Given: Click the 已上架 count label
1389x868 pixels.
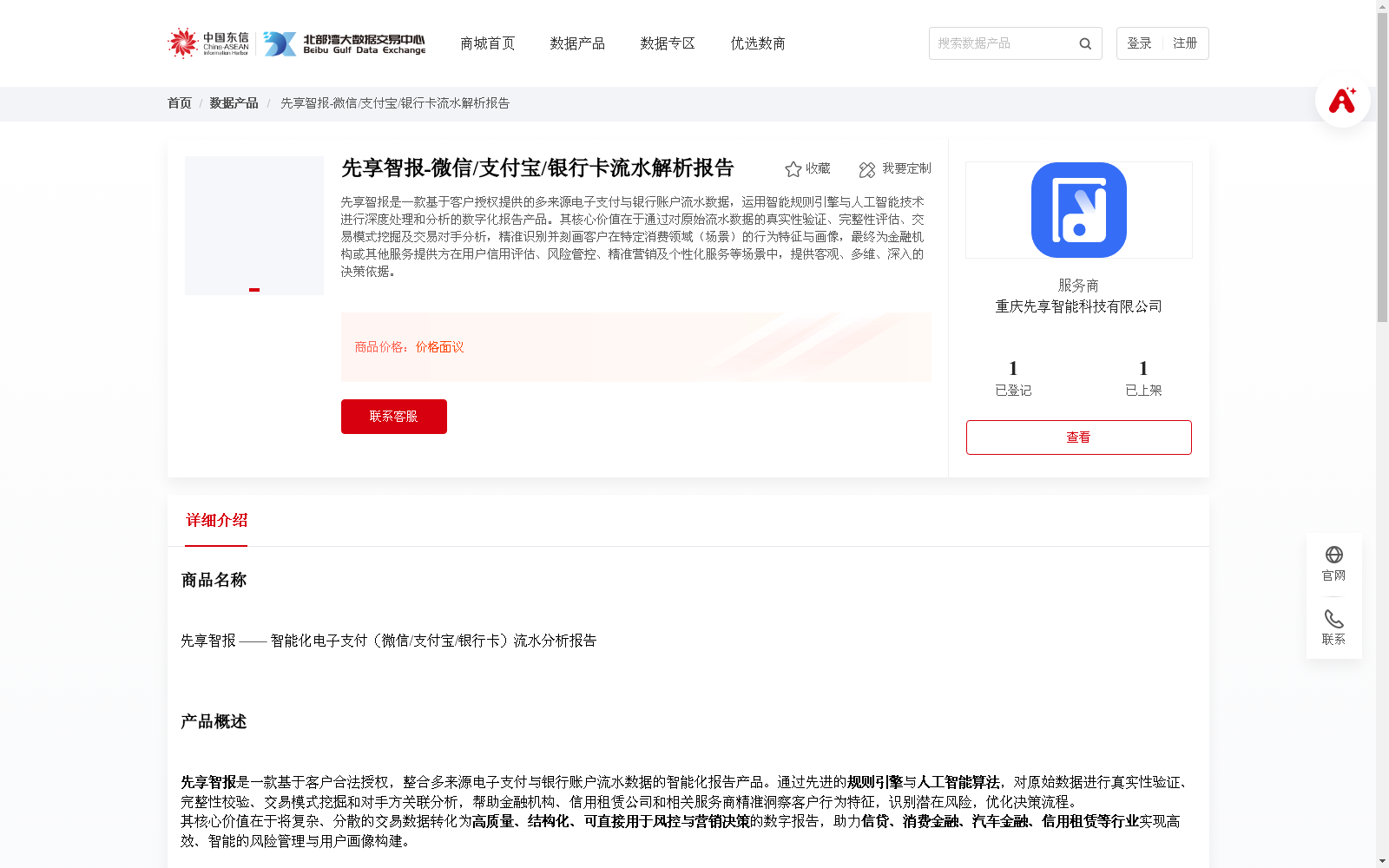Looking at the screenshot, I should 1143,391.
